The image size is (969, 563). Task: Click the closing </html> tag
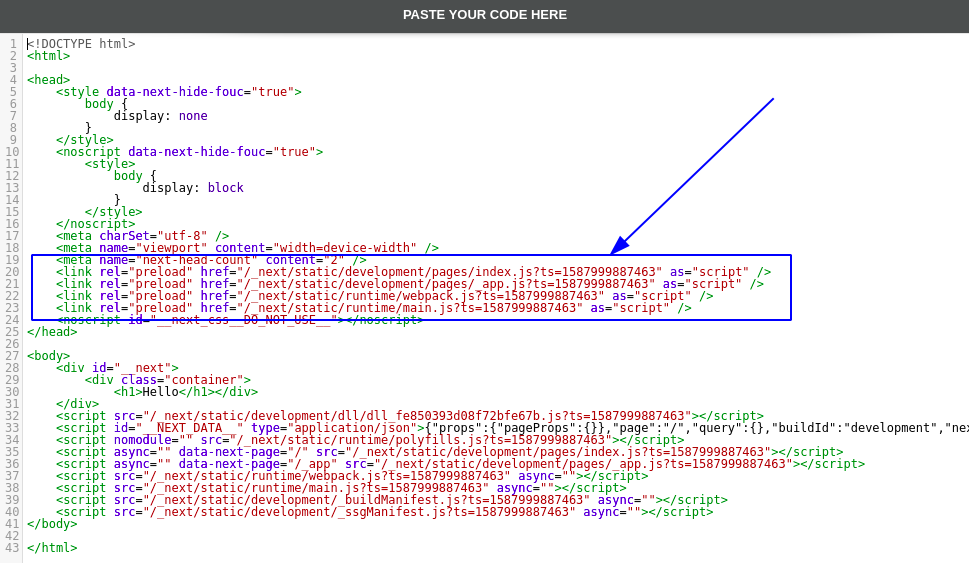(52, 548)
